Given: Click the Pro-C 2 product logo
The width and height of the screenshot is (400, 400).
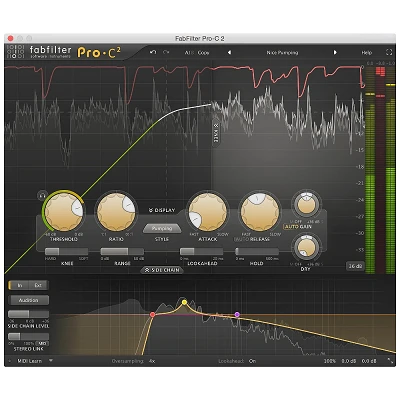Looking at the screenshot, I should [99, 53].
